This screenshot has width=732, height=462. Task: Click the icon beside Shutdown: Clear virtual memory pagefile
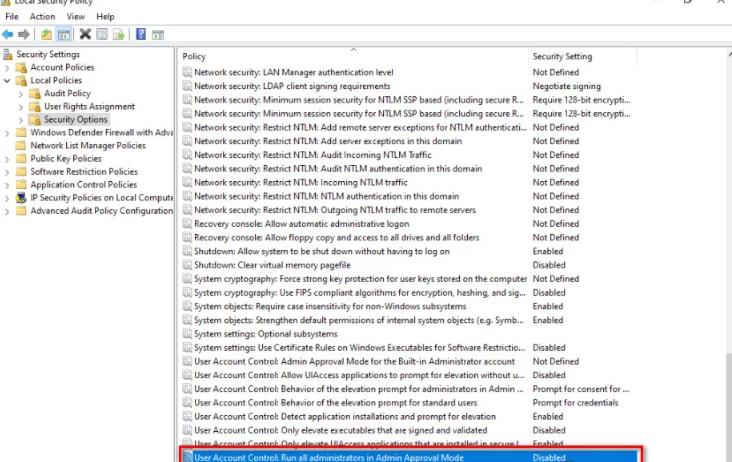tap(187, 265)
